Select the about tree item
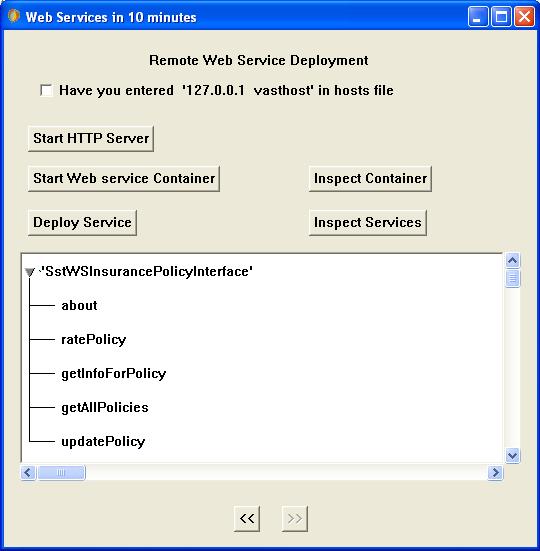Image resolution: width=540 pixels, height=551 pixels. (79, 305)
